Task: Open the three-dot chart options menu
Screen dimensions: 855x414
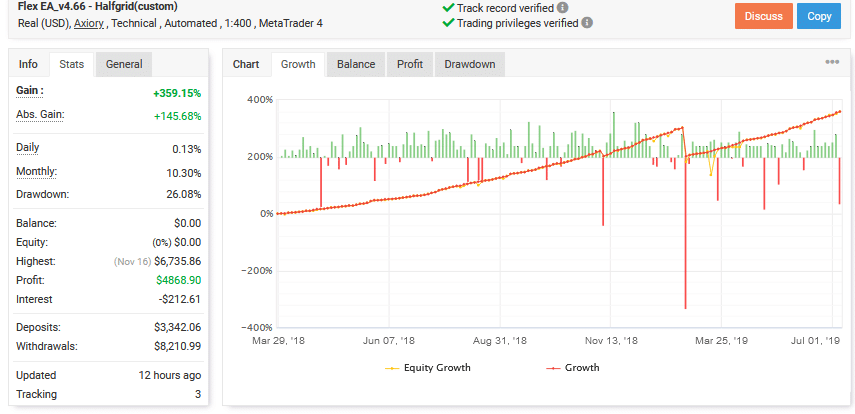Action: [x=832, y=63]
